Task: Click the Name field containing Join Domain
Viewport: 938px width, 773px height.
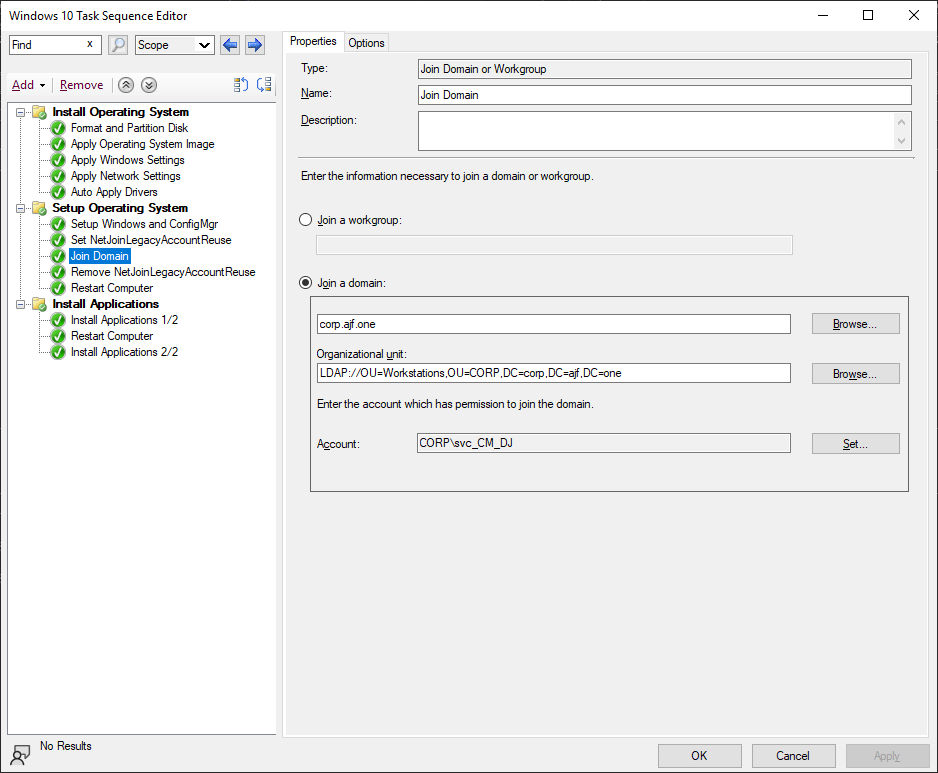Action: [x=665, y=95]
